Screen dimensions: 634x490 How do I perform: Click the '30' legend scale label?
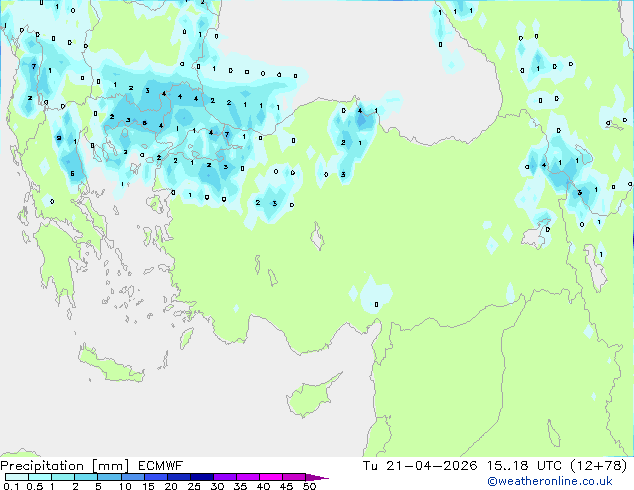click(217, 486)
